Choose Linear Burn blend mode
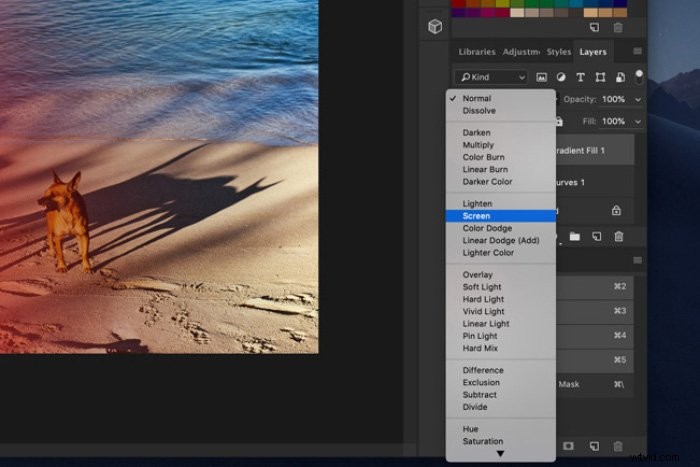Viewport: 700px width, 467px height. pos(501,170)
